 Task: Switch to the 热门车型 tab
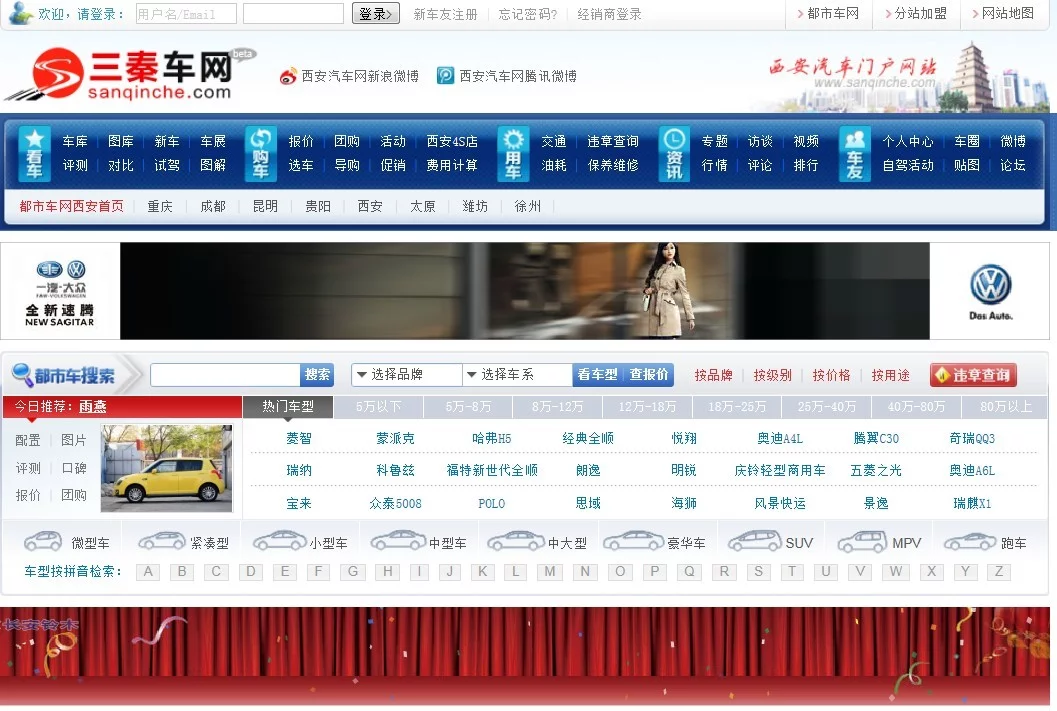(x=288, y=406)
